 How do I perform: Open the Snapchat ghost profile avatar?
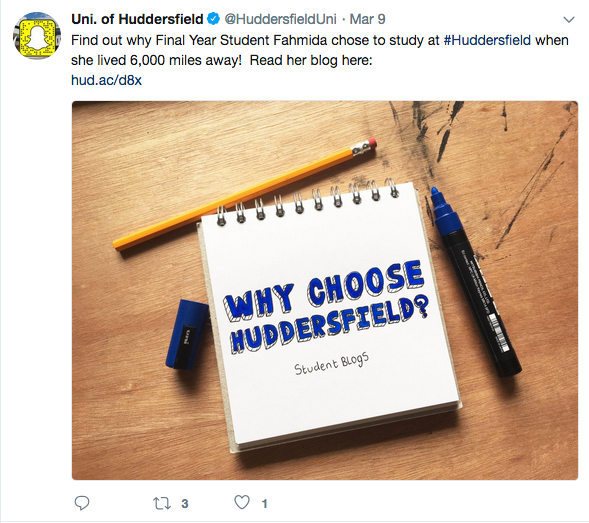point(36,36)
